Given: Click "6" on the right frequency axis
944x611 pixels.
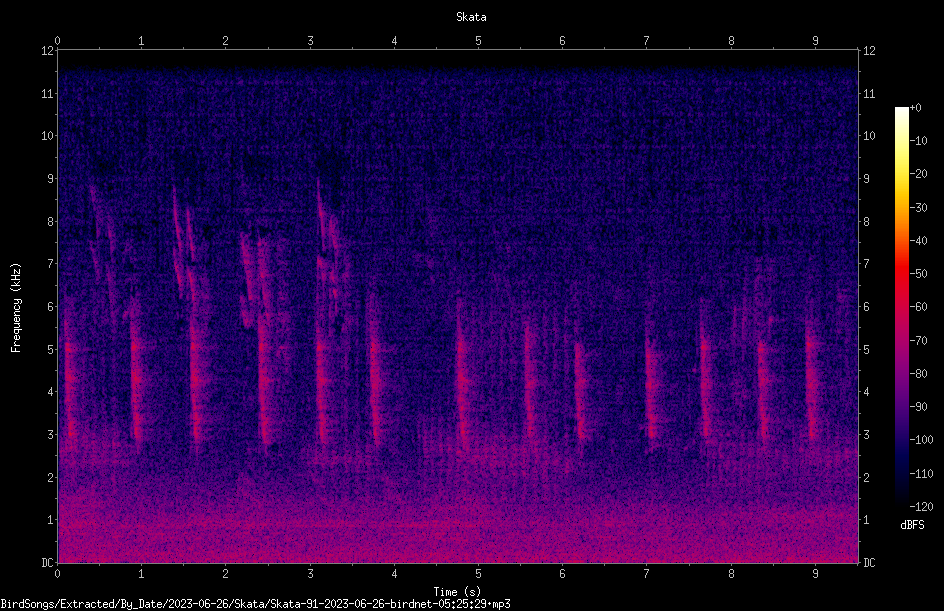Looking at the screenshot, I should tap(866, 306).
